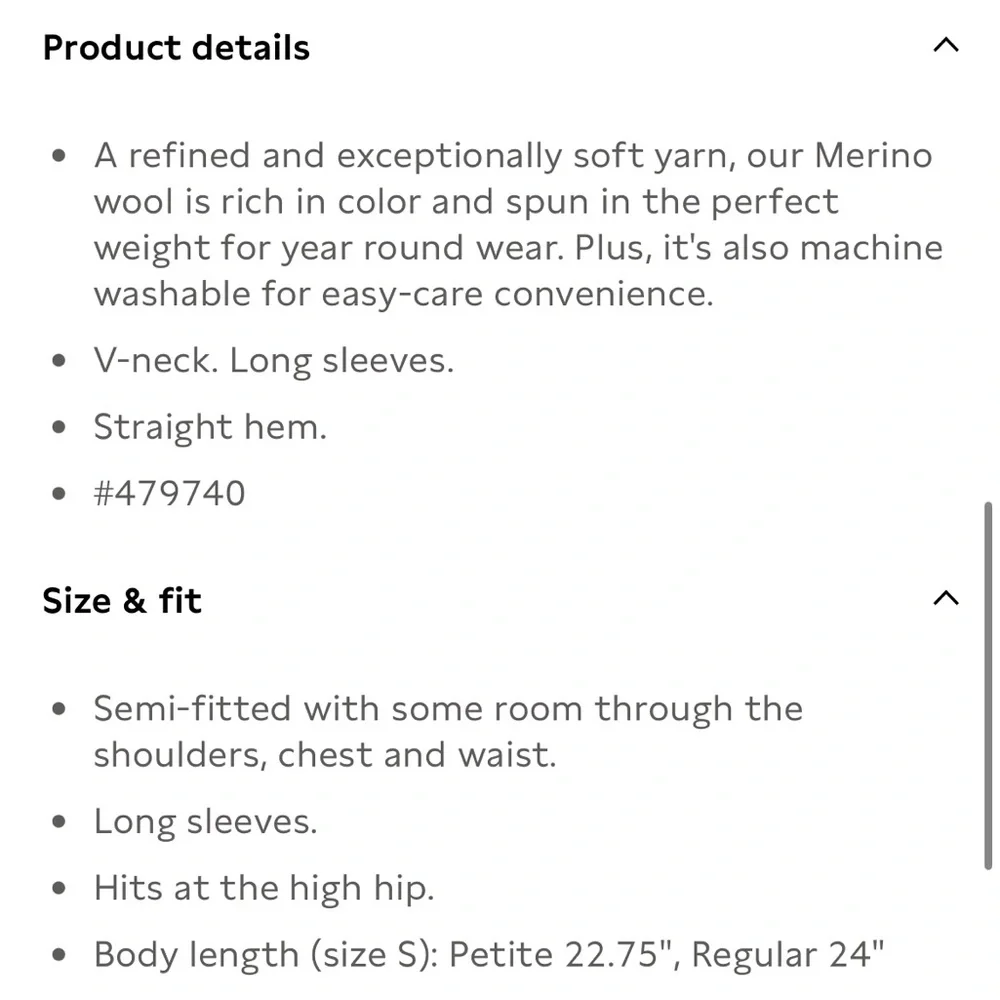Viewport: 1000px width, 1000px height.
Task: Click the 'Body length (size S)' text
Action: click(x=265, y=954)
